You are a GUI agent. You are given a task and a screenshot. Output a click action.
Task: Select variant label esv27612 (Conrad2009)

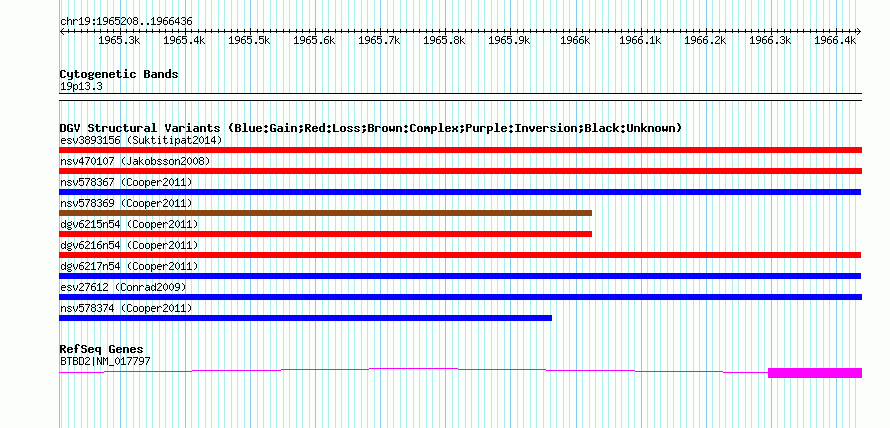tap(123, 288)
